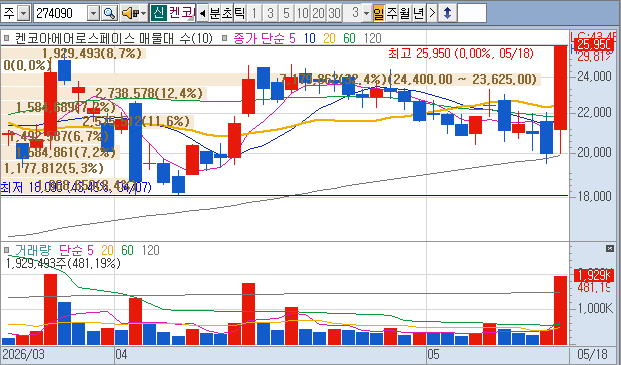
Task: Click the orange 20 volume average label
Action: point(107,250)
